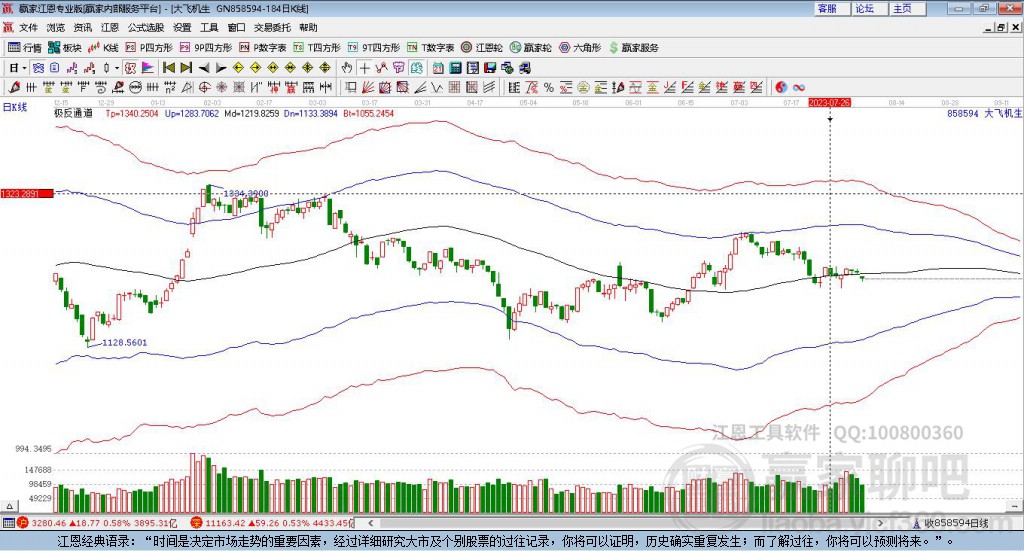This screenshot has height=551, width=1024.
Task: Open the 9T四方形 tool
Action: pyautogui.click(x=374, y=48)
